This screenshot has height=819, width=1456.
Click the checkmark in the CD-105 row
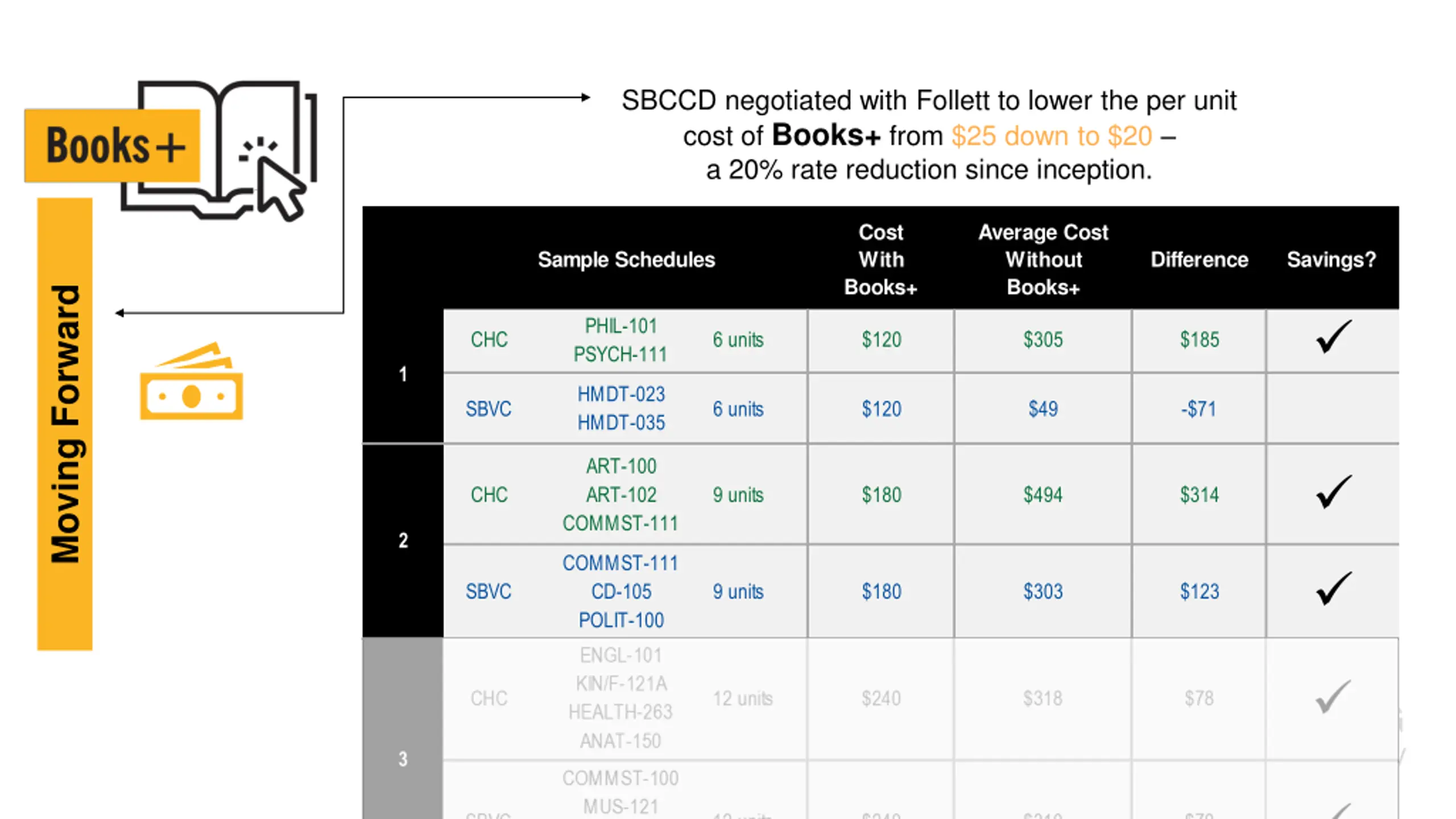[1333, 589]
